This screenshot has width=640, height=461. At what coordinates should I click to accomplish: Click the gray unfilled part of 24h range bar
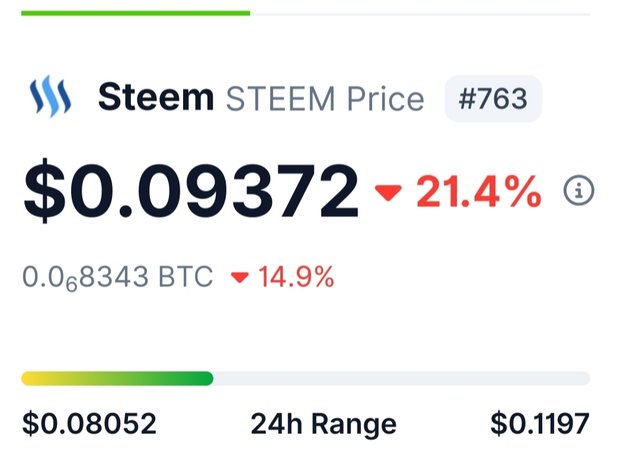(400, 378)
